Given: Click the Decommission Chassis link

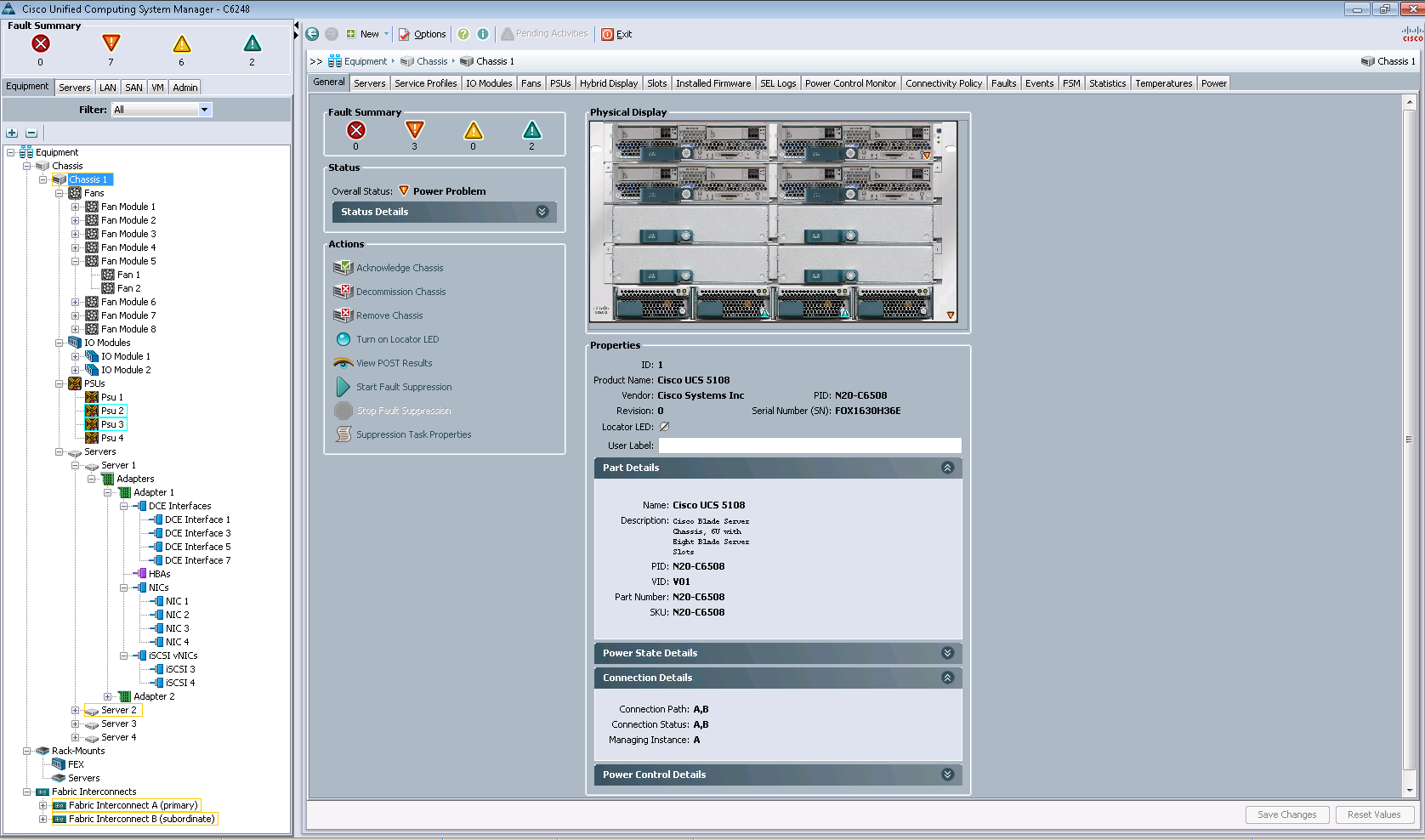Looking at the screenshot, I should [x=401, y=292].
